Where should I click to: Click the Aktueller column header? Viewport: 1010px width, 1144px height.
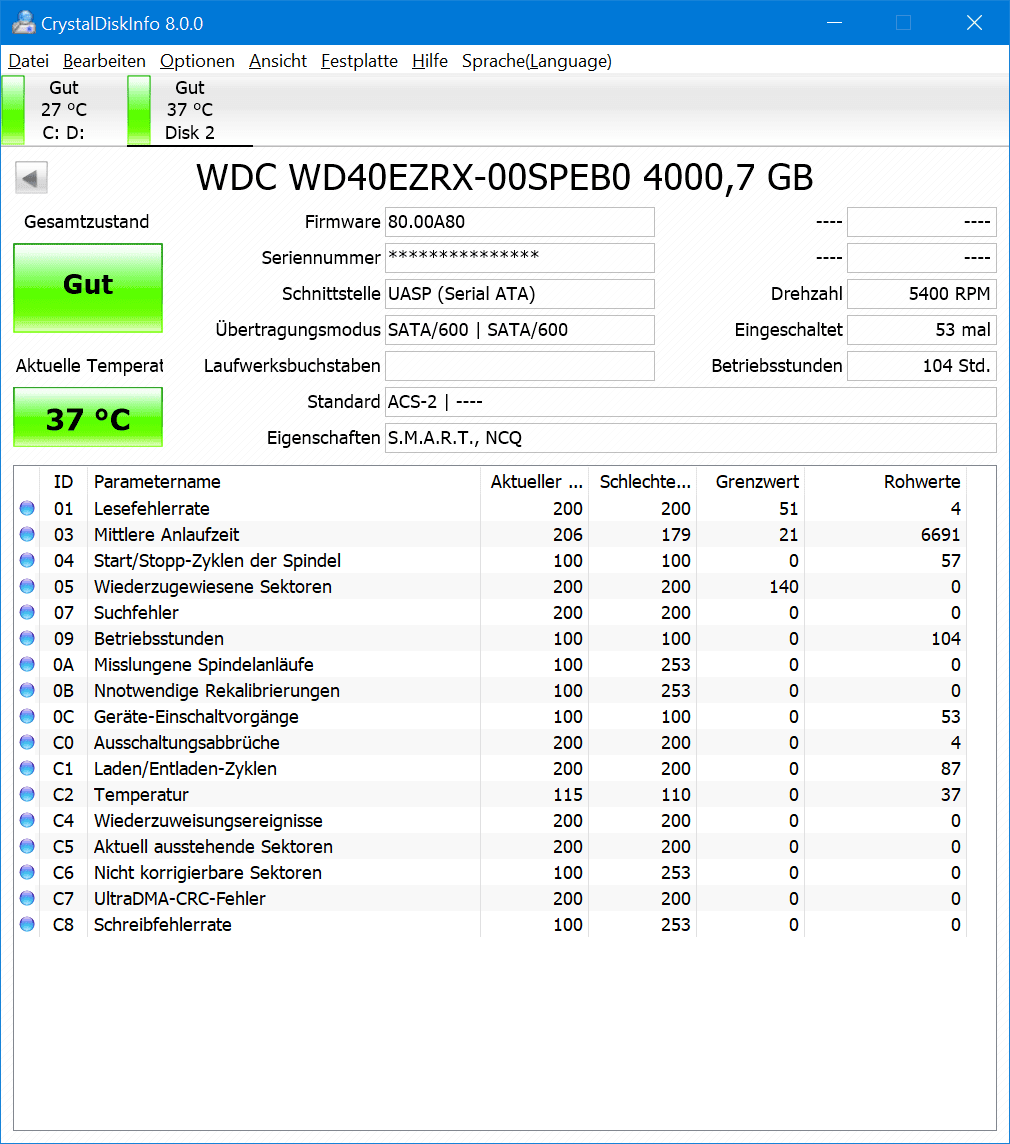click(535, 482)
